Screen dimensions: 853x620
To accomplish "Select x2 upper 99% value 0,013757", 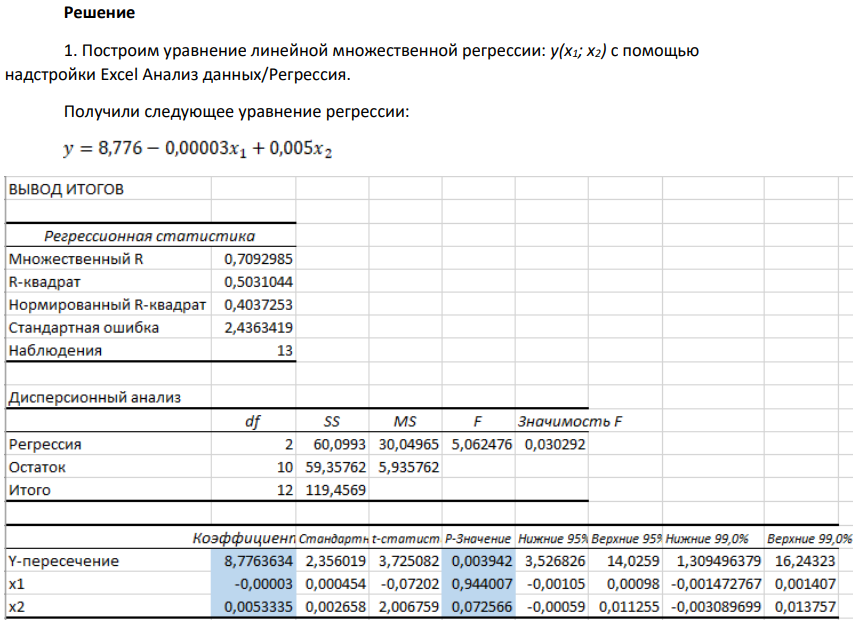I will pos(805,606).
